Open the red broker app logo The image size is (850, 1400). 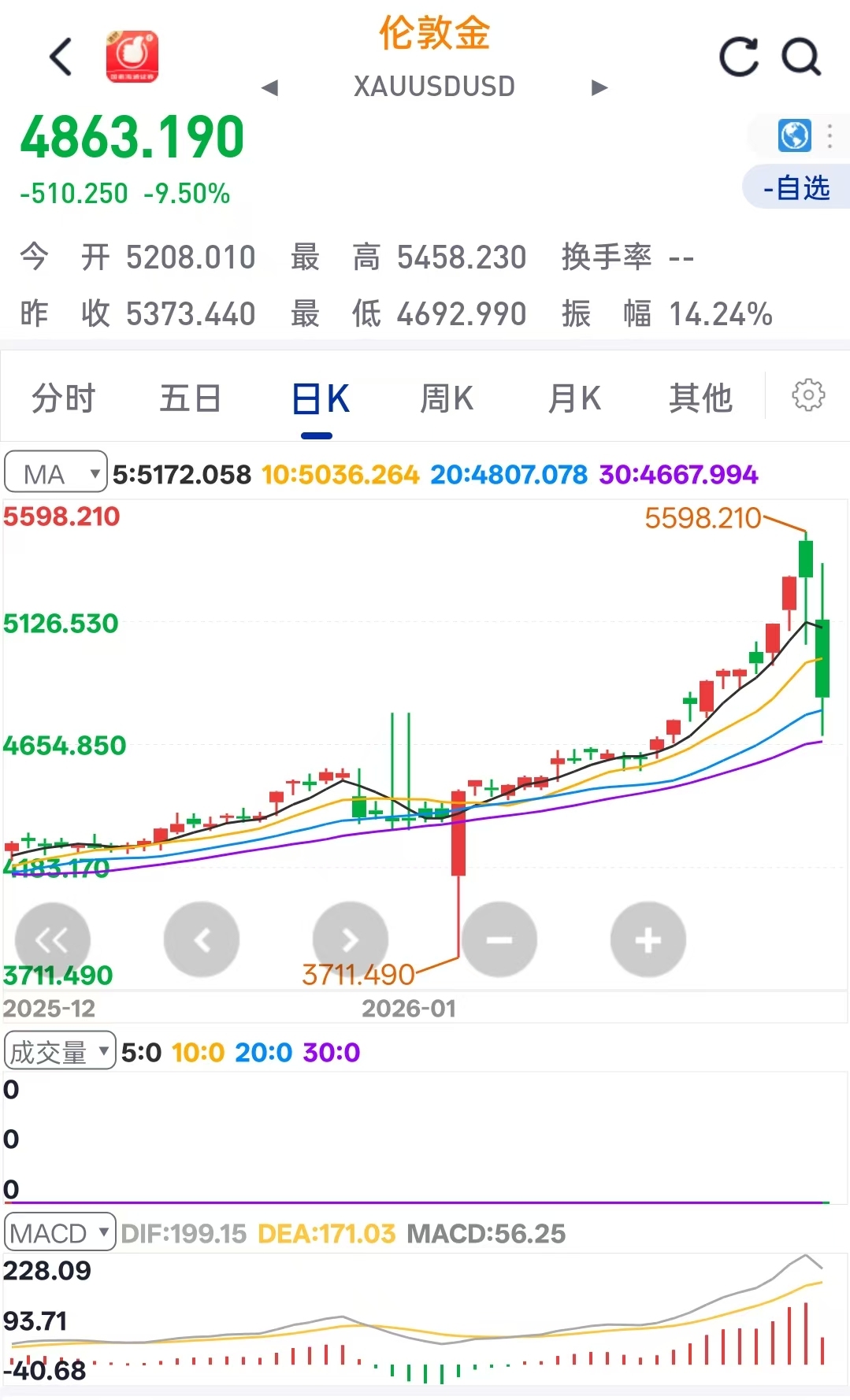point(132,57)
